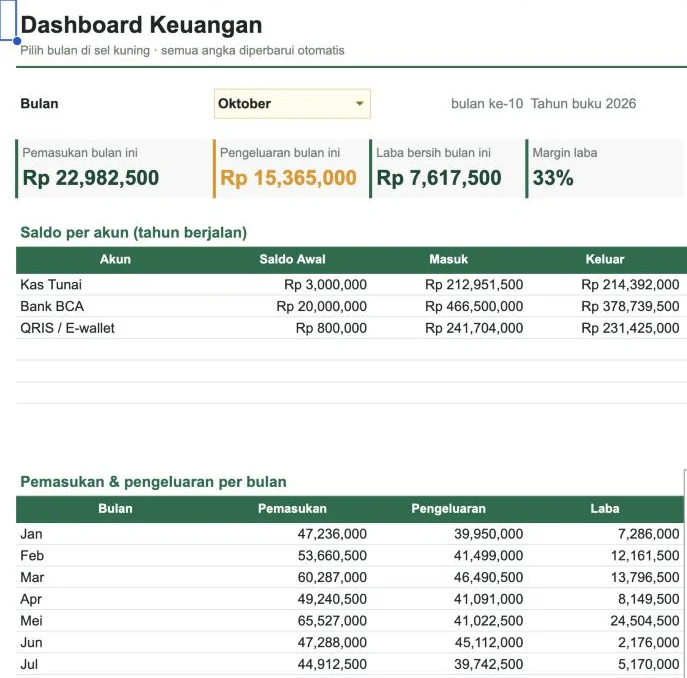This screenshot has width=687, height=678.
Task: Select Apr Pengeluaran 41,091,000
Action: click(x=489, y=599)
